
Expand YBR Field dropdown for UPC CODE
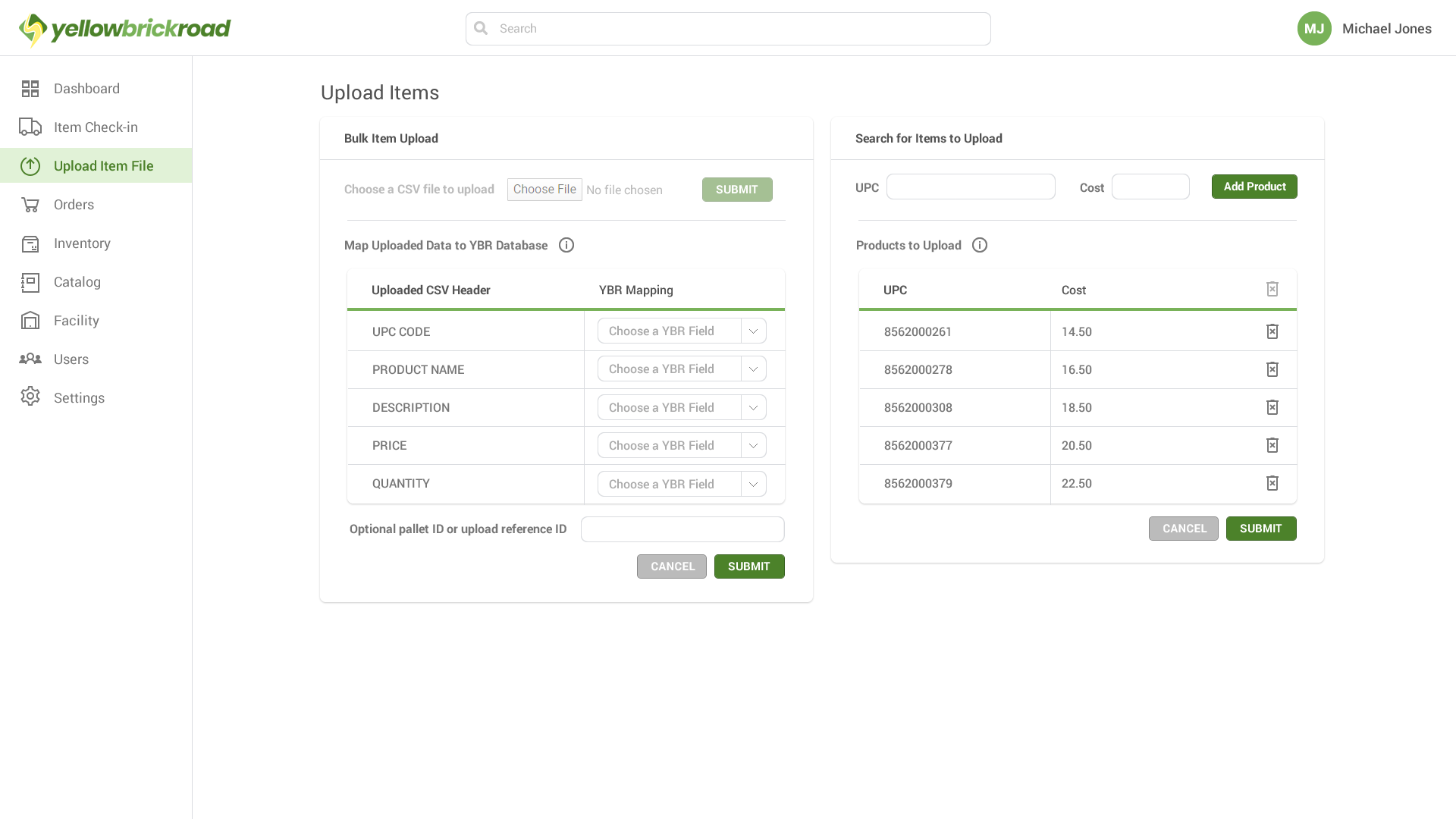click(x=753, y=331)
